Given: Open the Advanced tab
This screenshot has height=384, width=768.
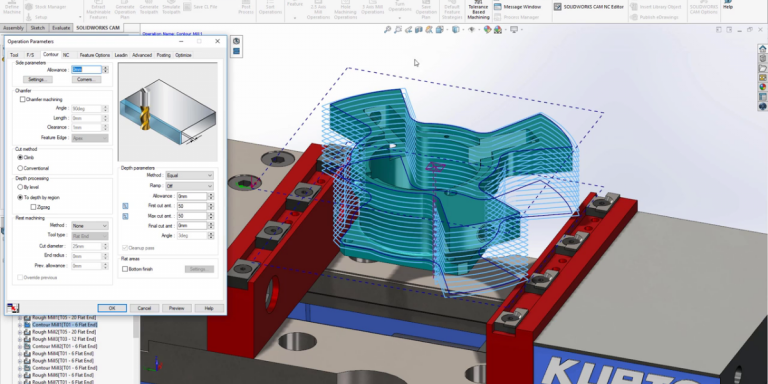Looking at the screenshot, I should (142, 55).
